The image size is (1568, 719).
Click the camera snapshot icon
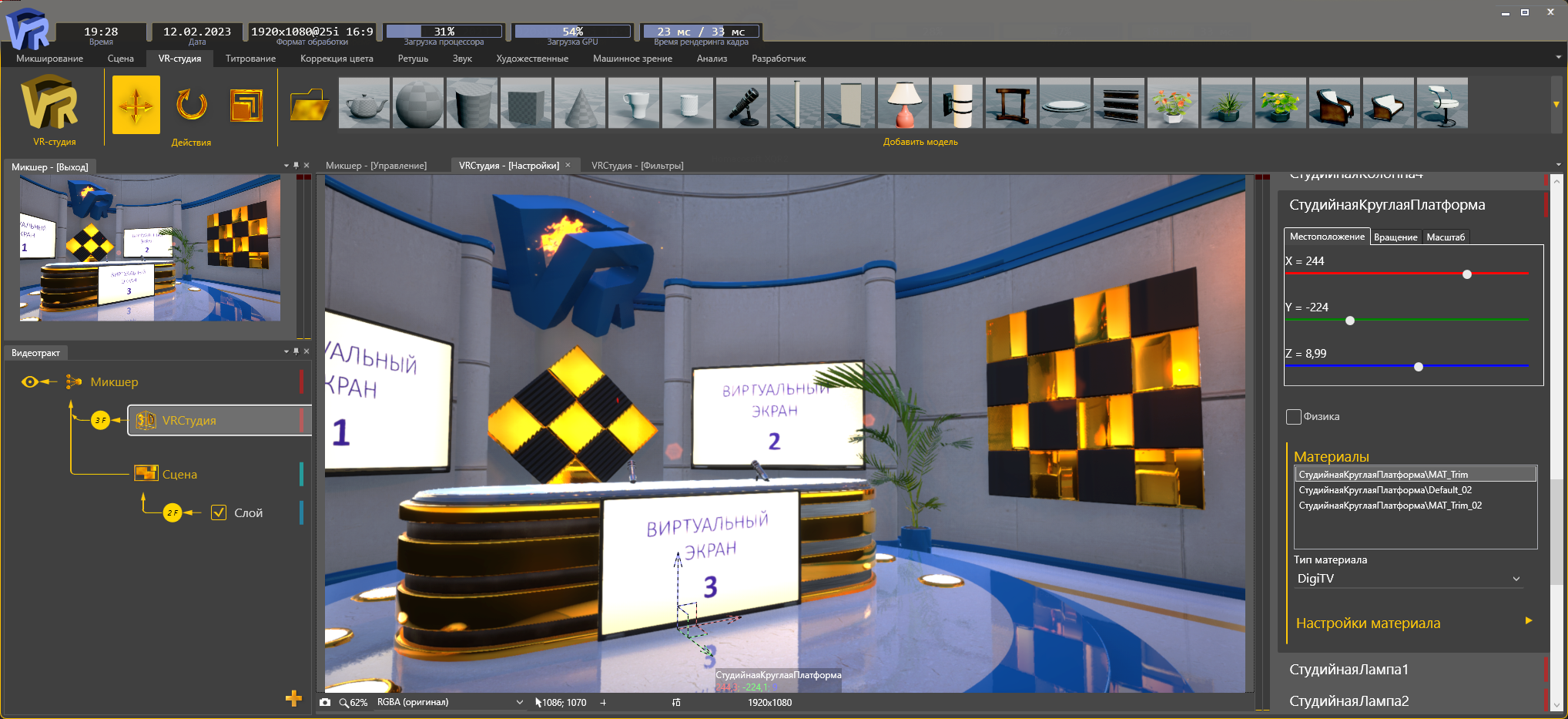click(325, 702)
